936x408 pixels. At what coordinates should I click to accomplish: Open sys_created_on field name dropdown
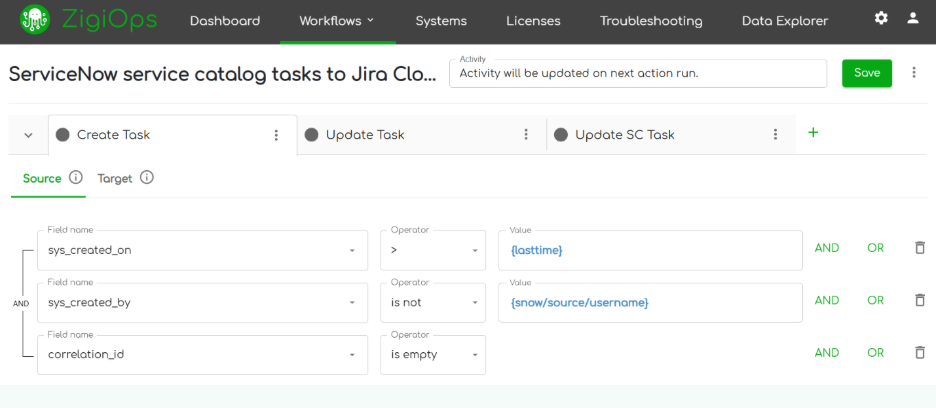point(202,250)
